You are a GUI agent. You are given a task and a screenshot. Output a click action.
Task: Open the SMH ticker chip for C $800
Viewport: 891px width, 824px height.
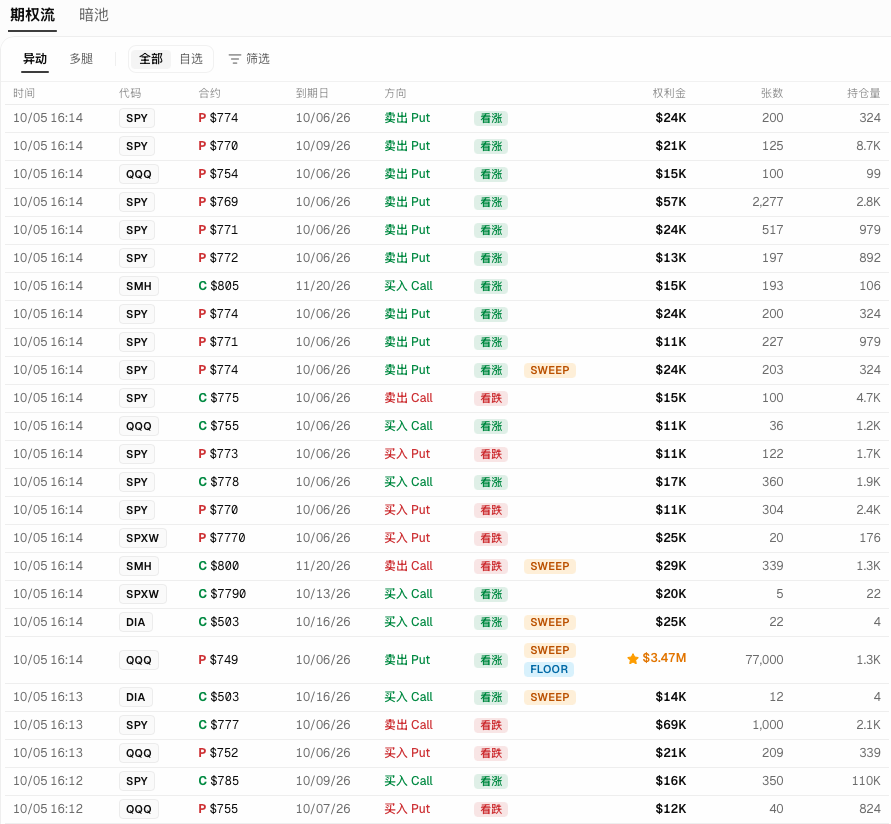click(x=139, y=566)
